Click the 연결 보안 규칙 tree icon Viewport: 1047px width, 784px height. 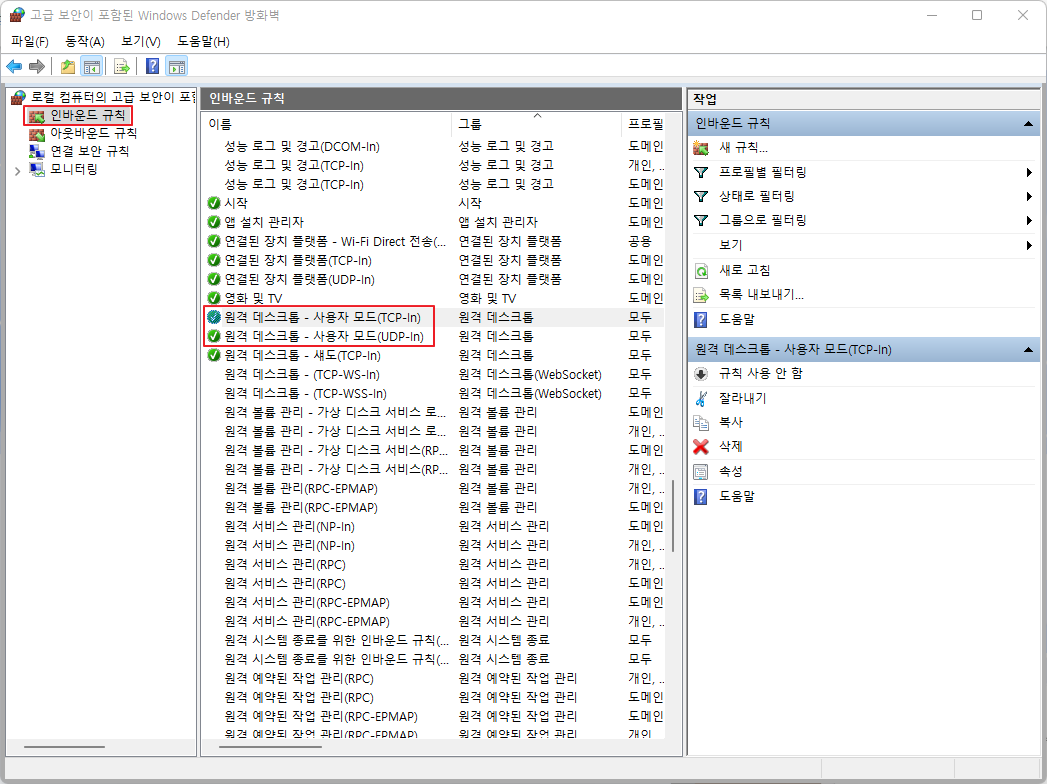(x=37, y=152)
